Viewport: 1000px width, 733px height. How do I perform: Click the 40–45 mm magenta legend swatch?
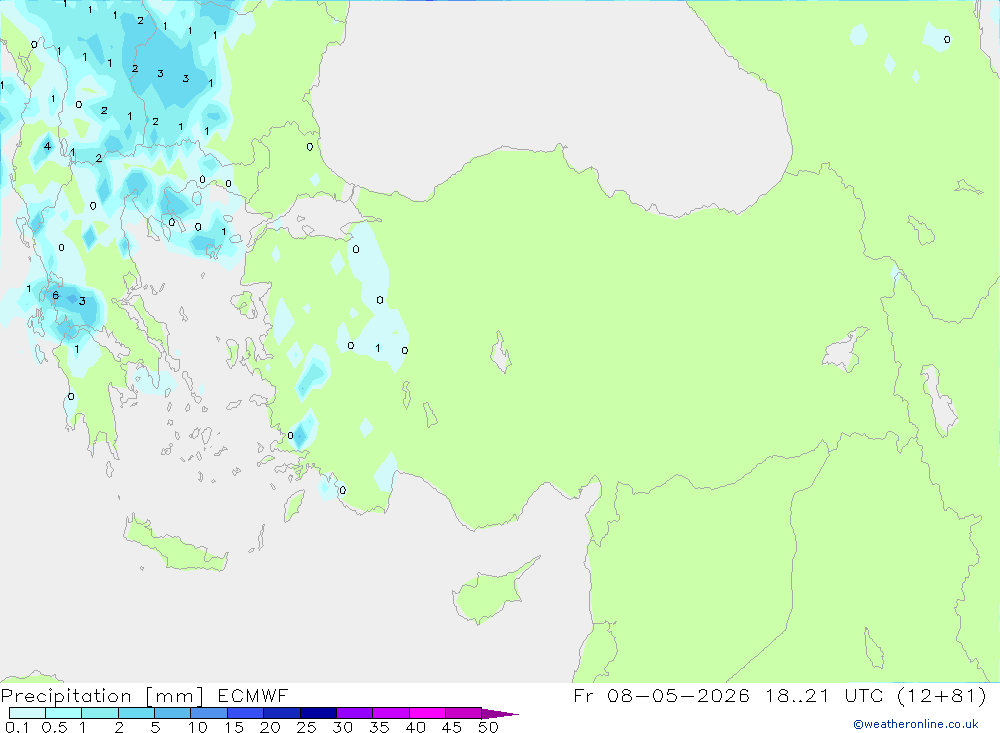pos(427,713)
